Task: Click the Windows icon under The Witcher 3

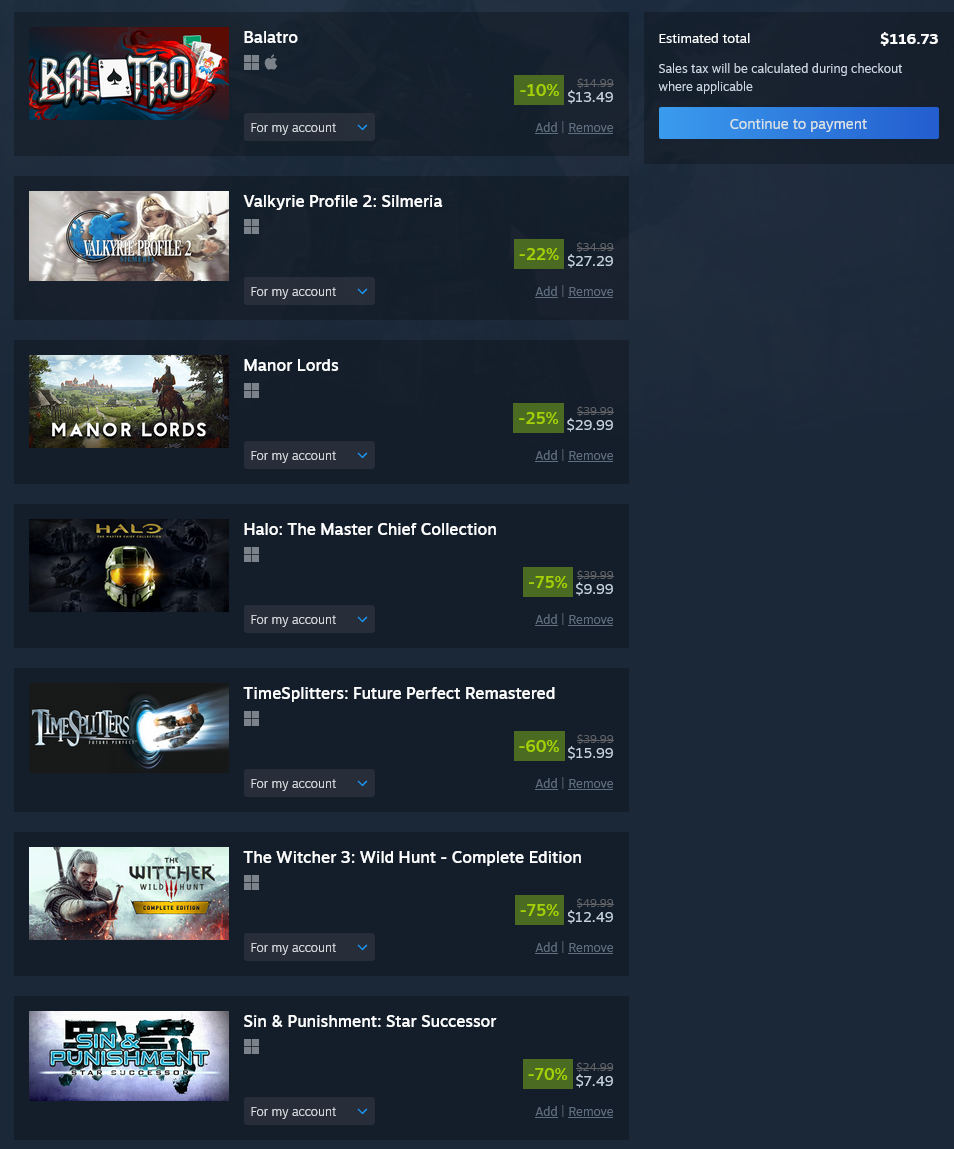Action: (251, 882)
